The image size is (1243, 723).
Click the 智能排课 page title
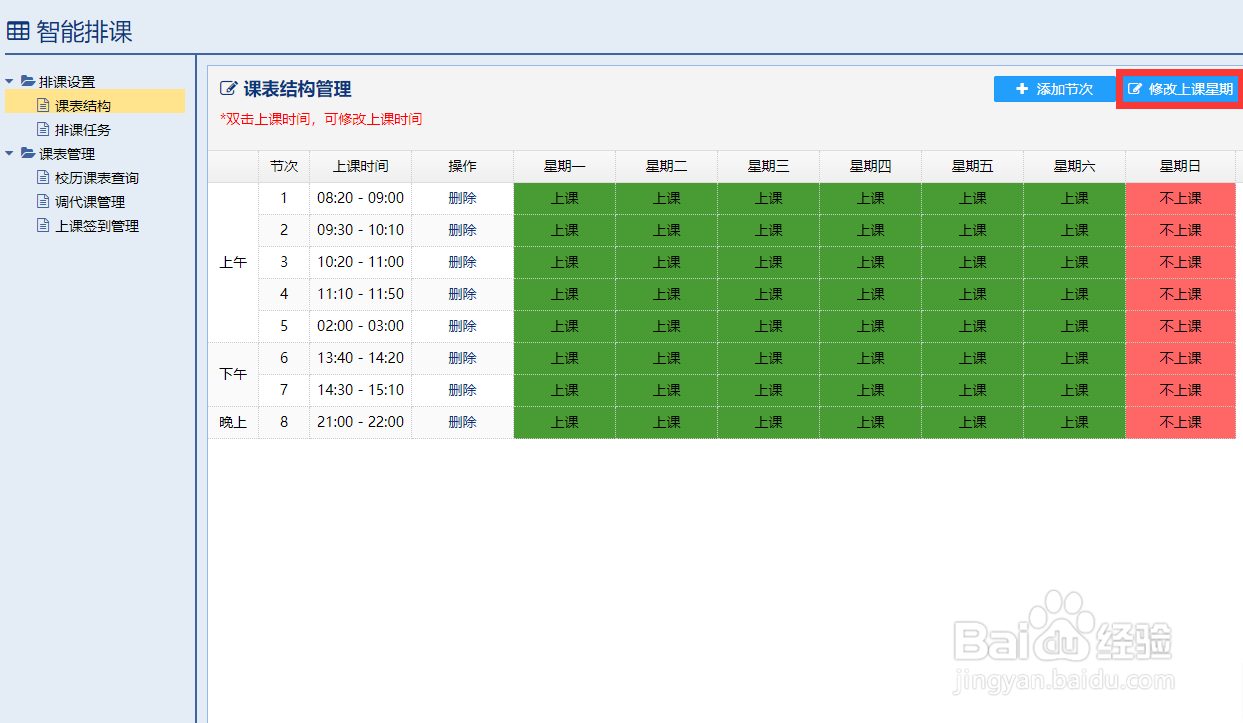click(84, 31)
